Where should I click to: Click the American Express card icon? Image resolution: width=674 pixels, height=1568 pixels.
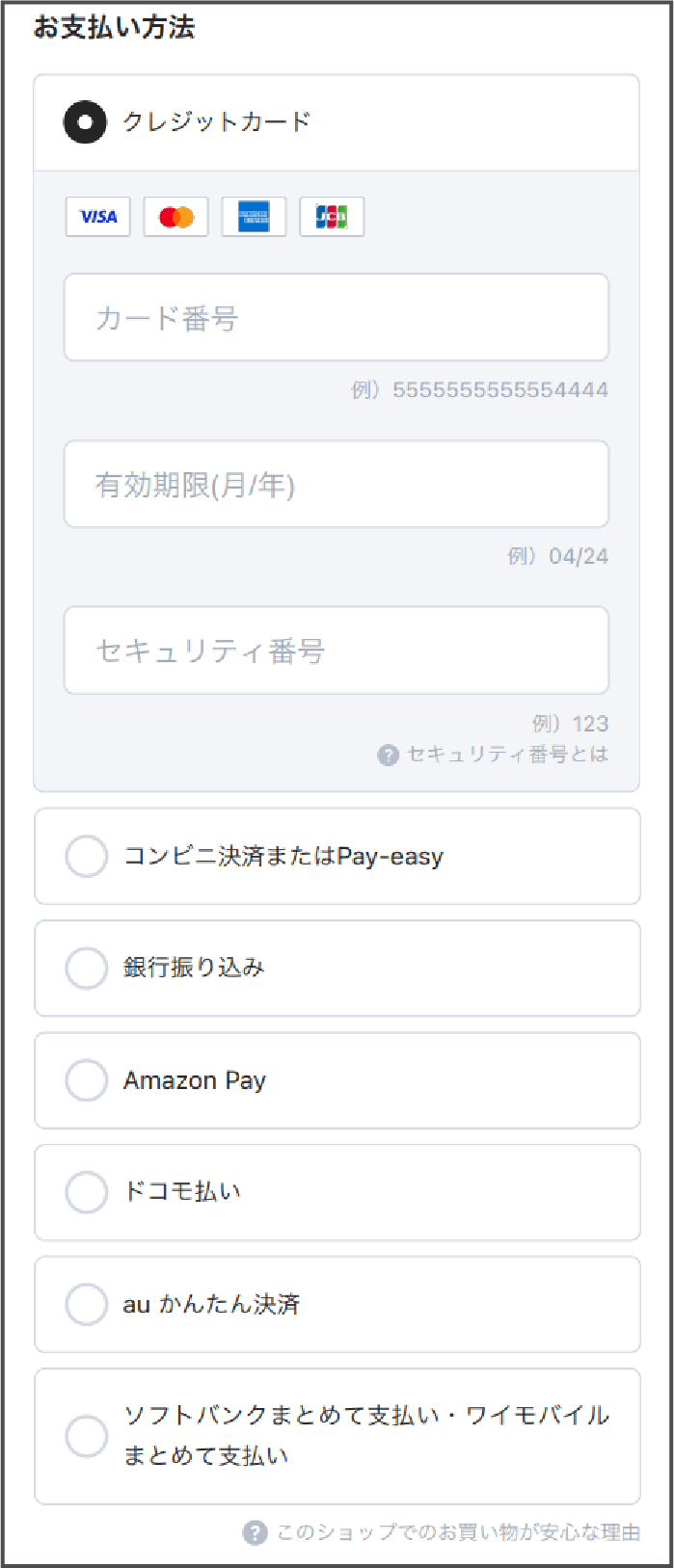(x=255, y=217)
